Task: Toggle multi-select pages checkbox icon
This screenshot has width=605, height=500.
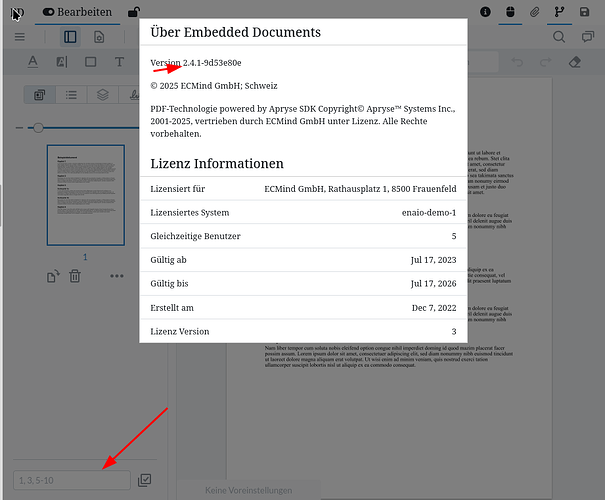Action: (145, 480)
